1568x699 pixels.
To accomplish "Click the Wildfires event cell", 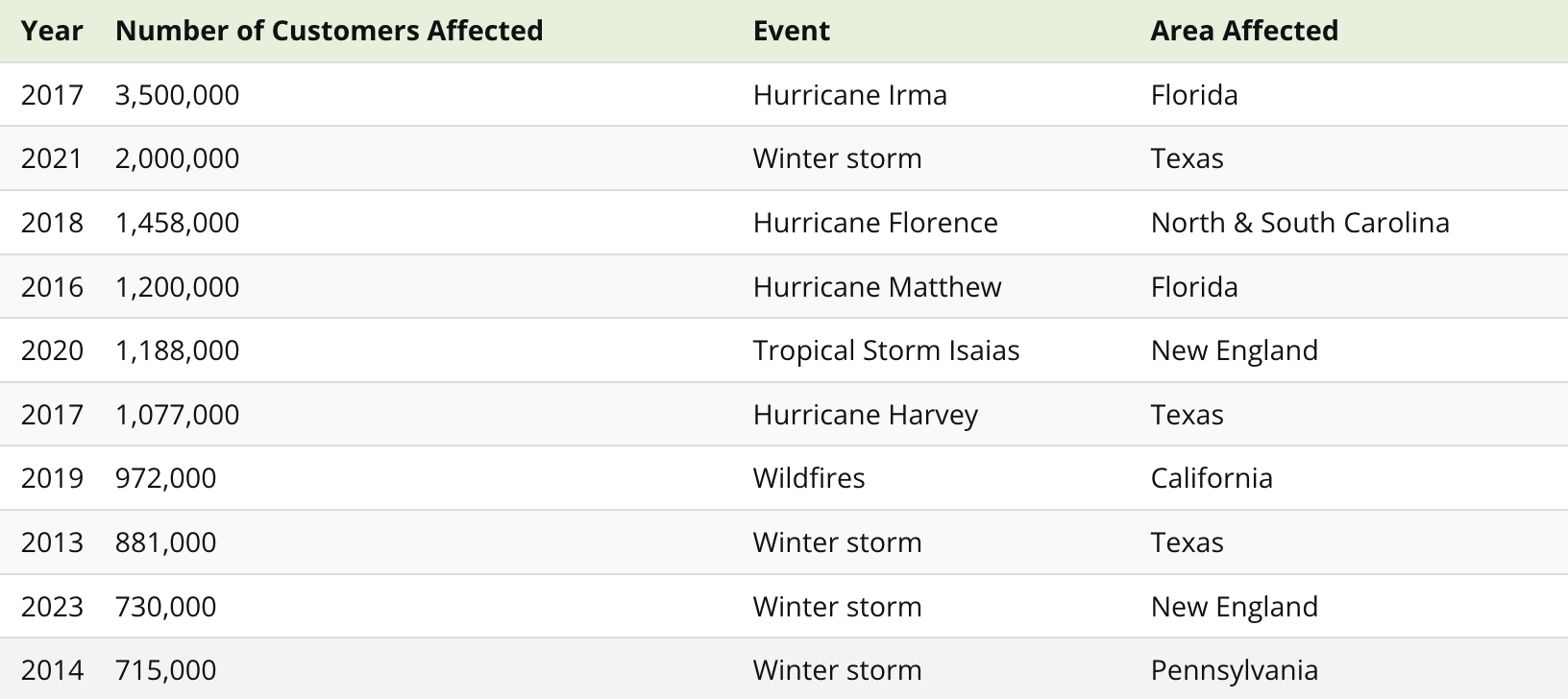I will [809, 478].
